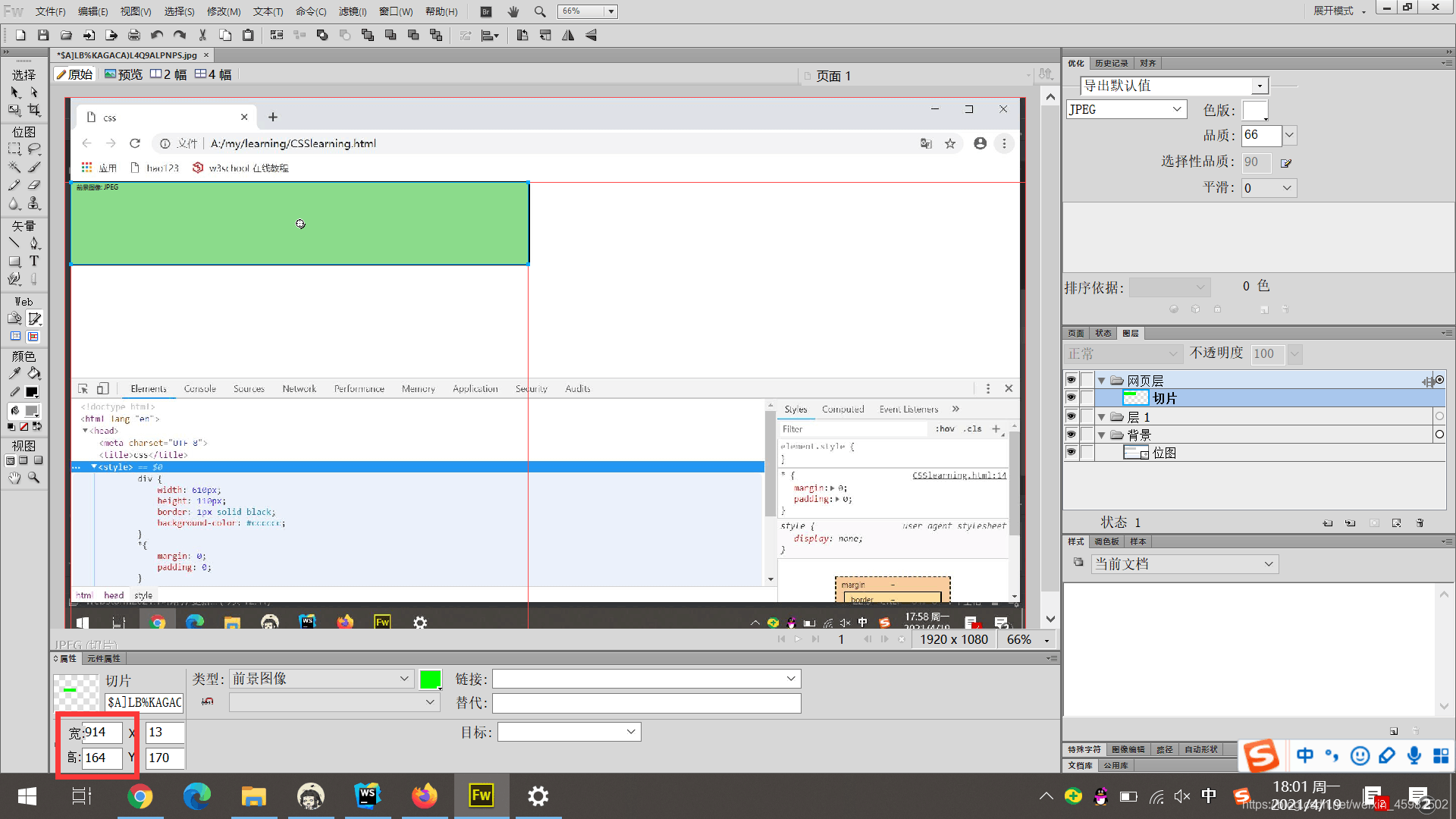Switch to the 预览 view tab
Screen dimensions: 1456x819
[x=124, y=74]
